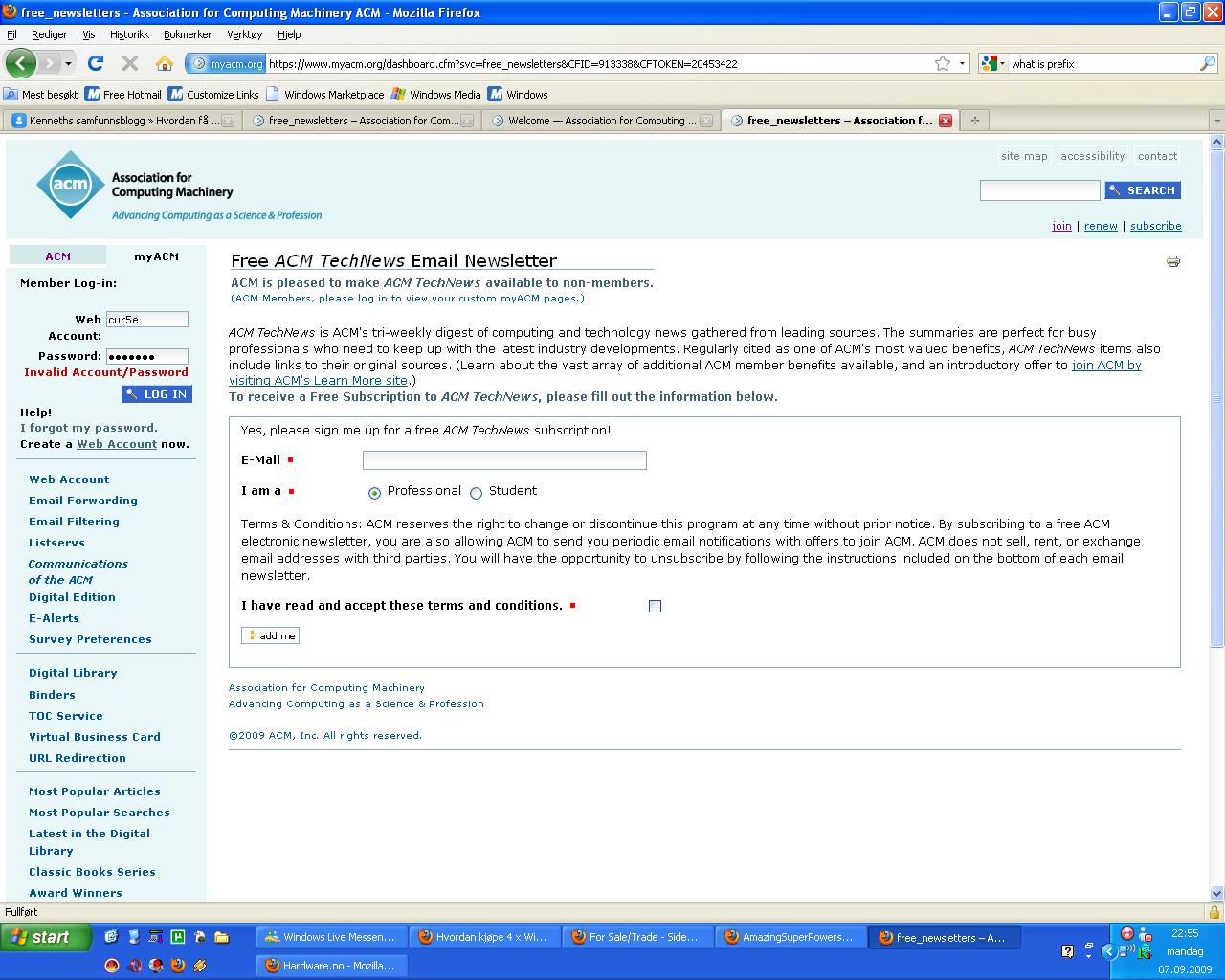Open the folder icon in quick launch
The image size is (1225, 980).
(x=221, y=937)
